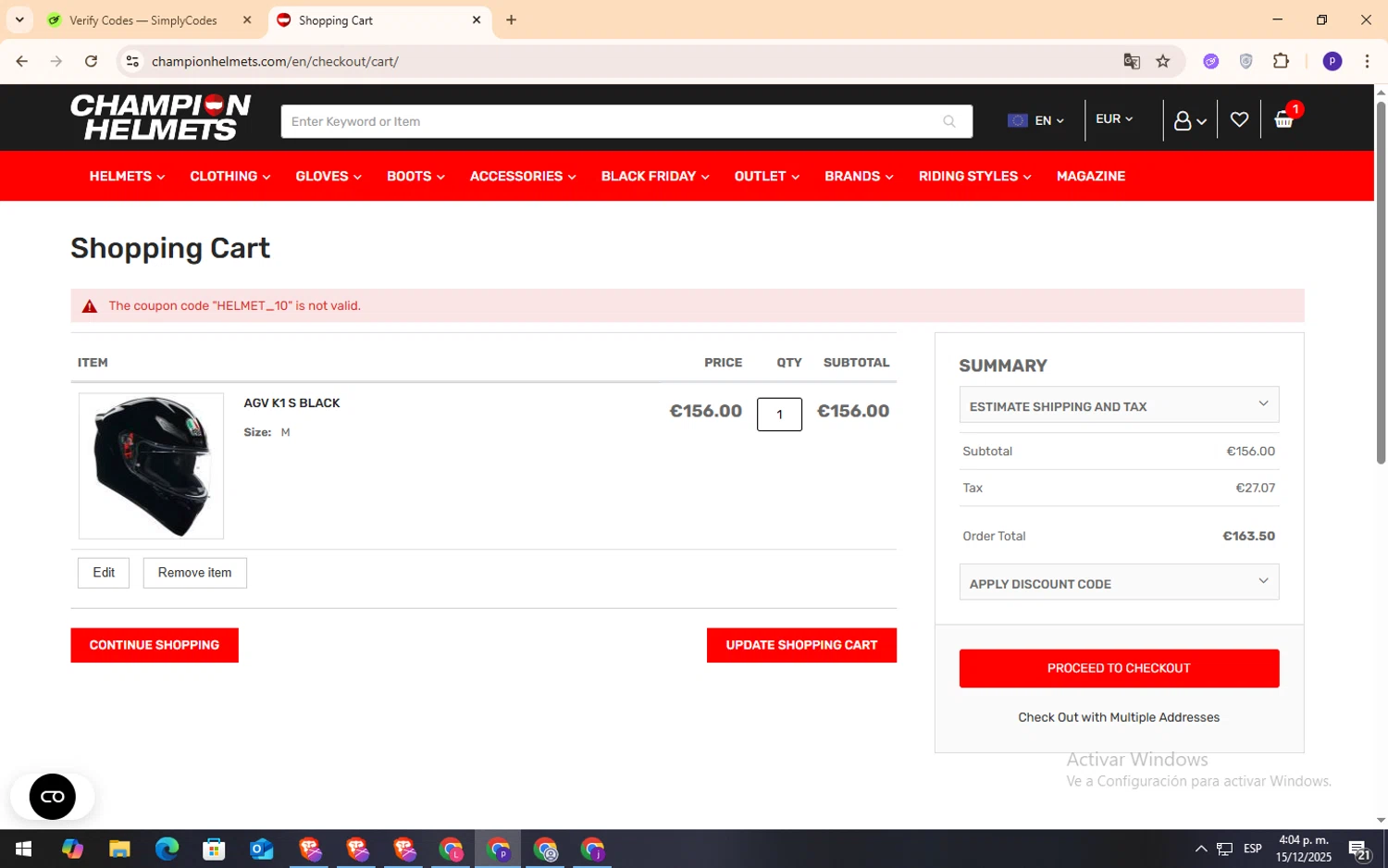Click the purple extension icon in toolbar

click(x=1210, y=61)
